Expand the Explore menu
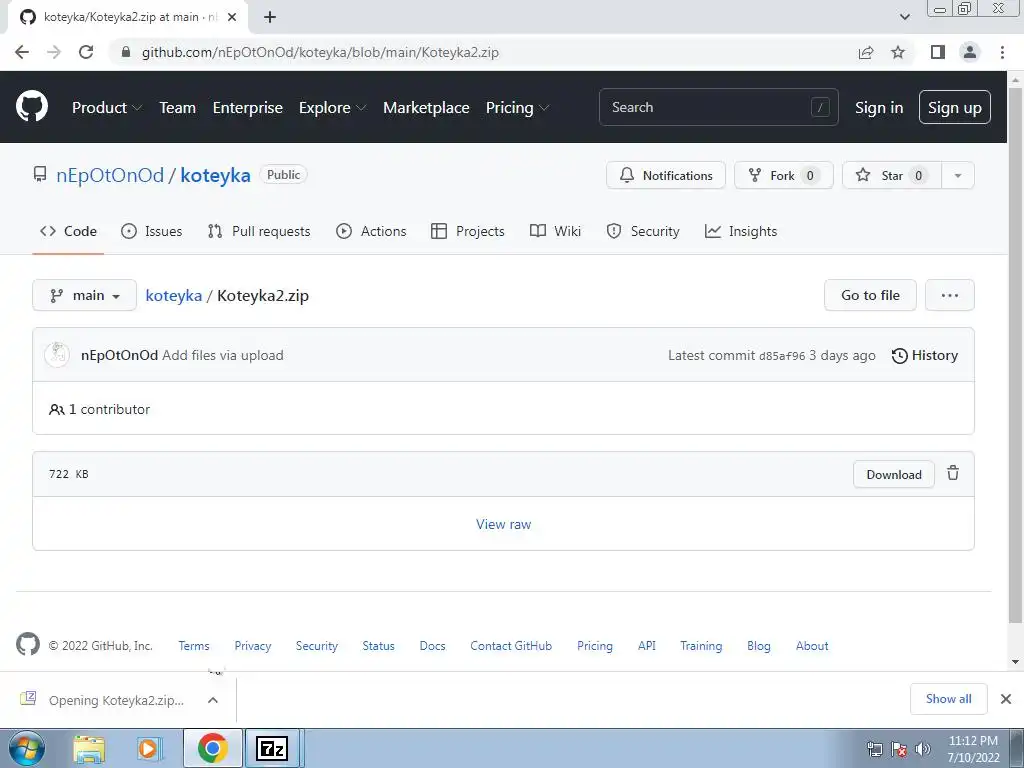The width and height of the screenshot is (1024, 768). click(332, 108)
